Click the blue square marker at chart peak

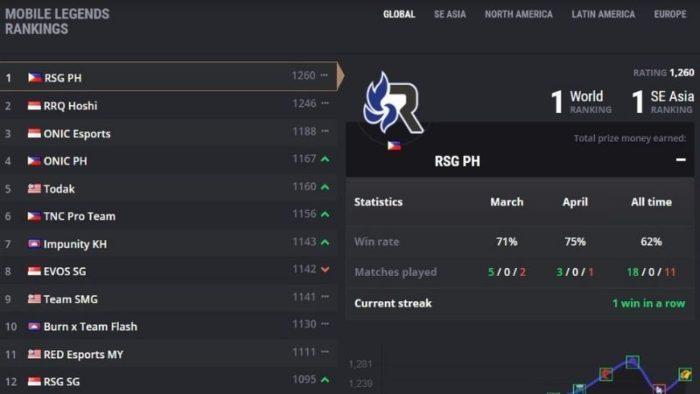tap(632, 361)
